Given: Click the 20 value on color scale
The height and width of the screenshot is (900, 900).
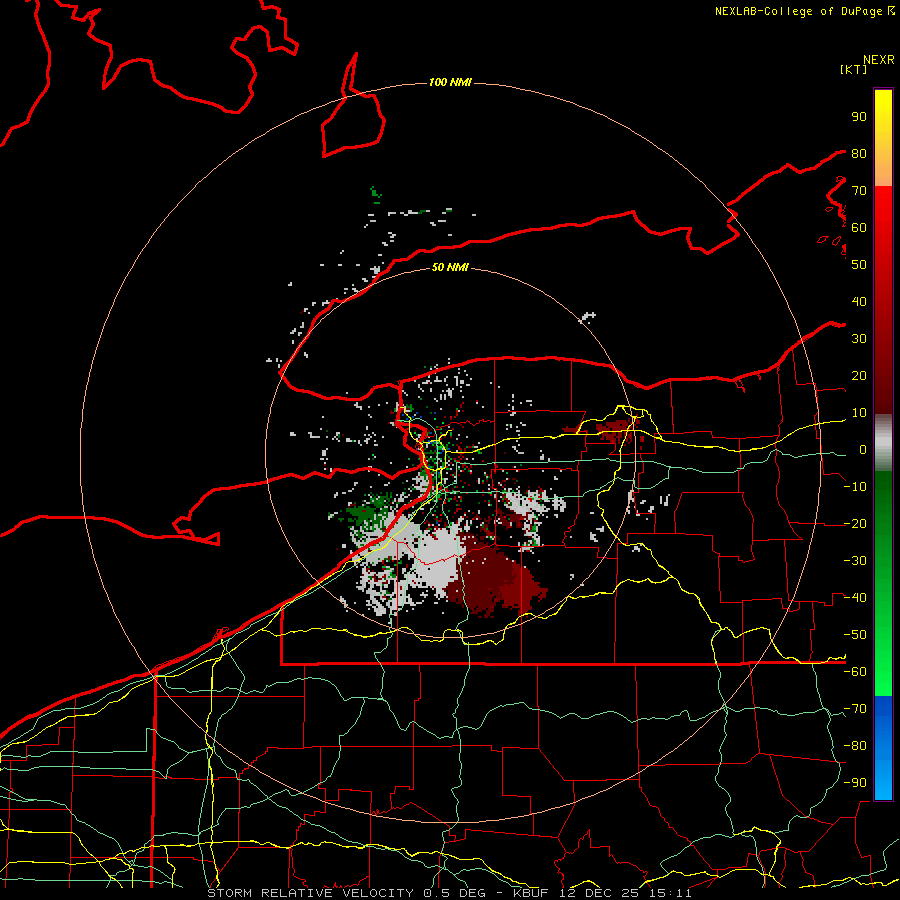Looking at the screenshot, I should (859, 376).
